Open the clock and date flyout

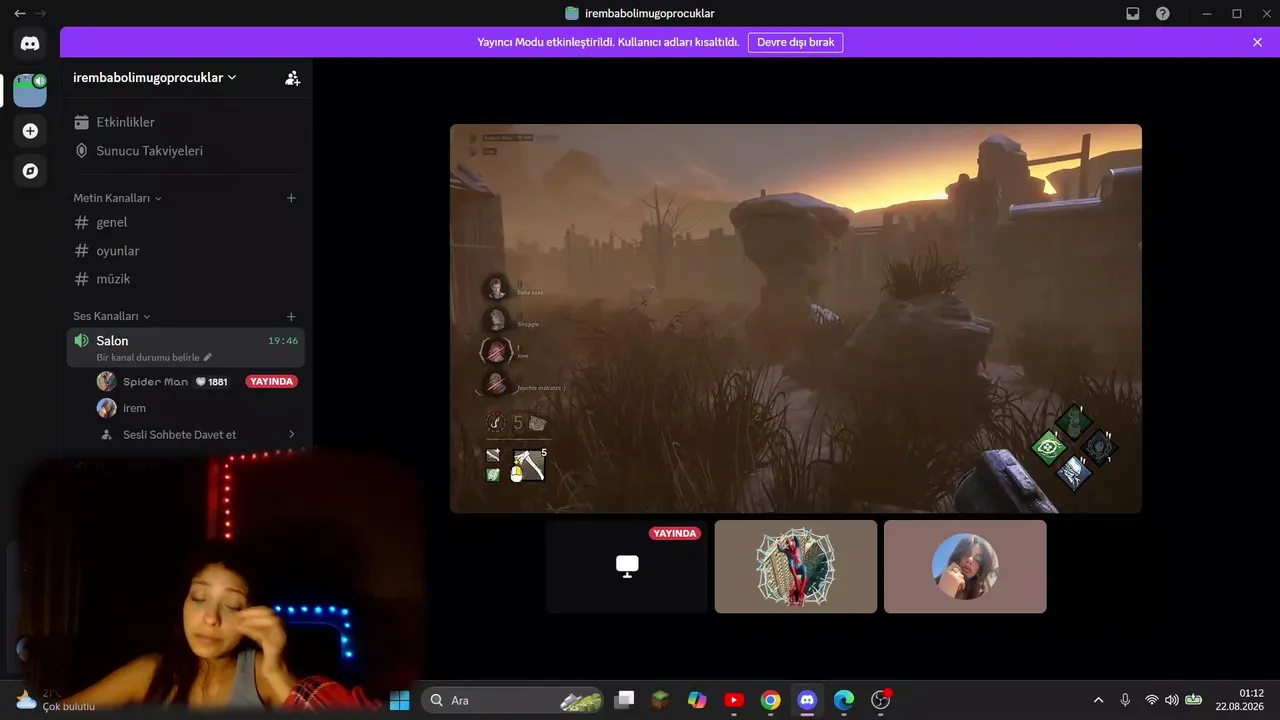pyautogui.click(x=1240, y=700)
